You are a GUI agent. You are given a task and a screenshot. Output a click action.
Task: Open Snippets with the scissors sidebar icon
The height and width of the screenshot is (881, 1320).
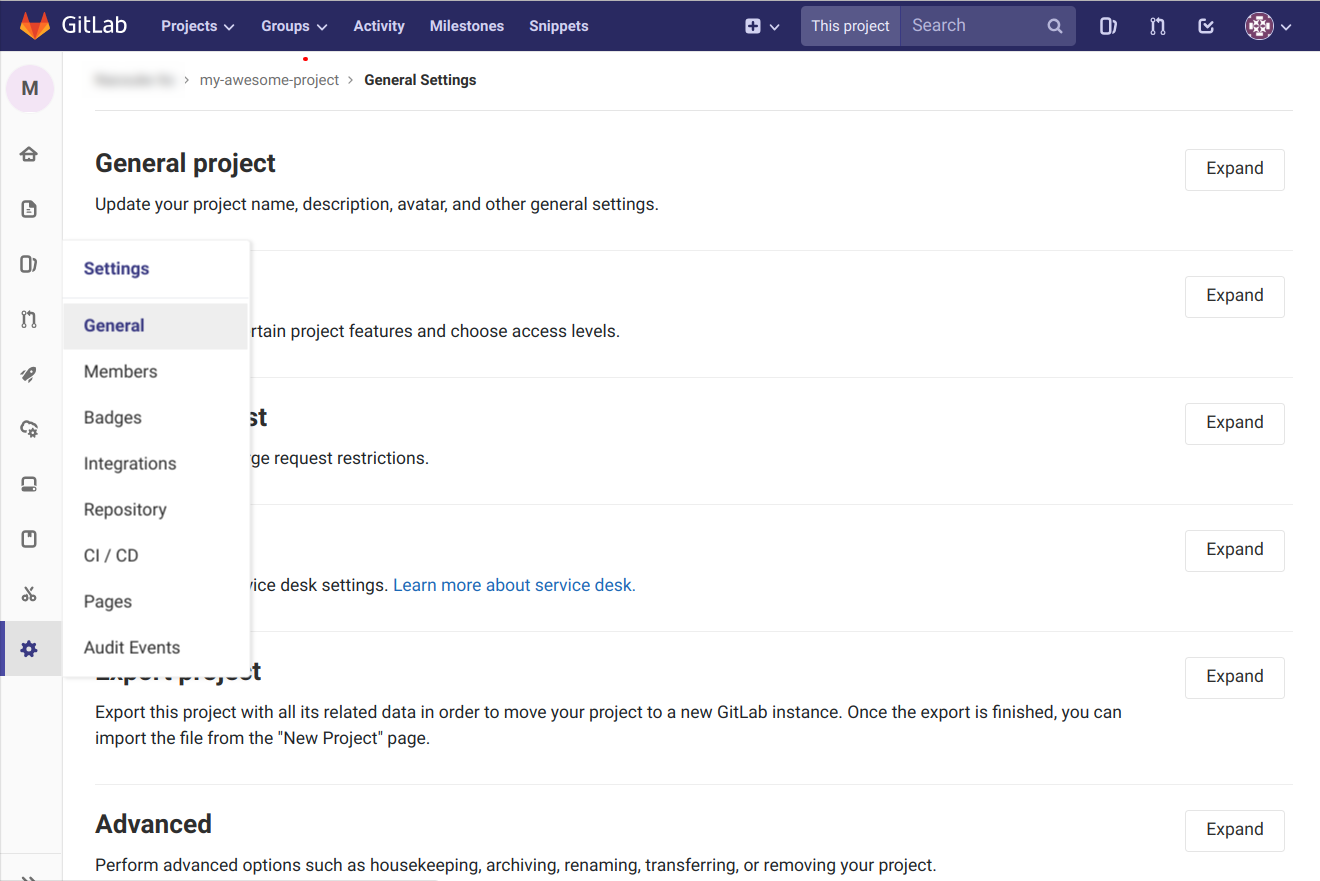30,593
